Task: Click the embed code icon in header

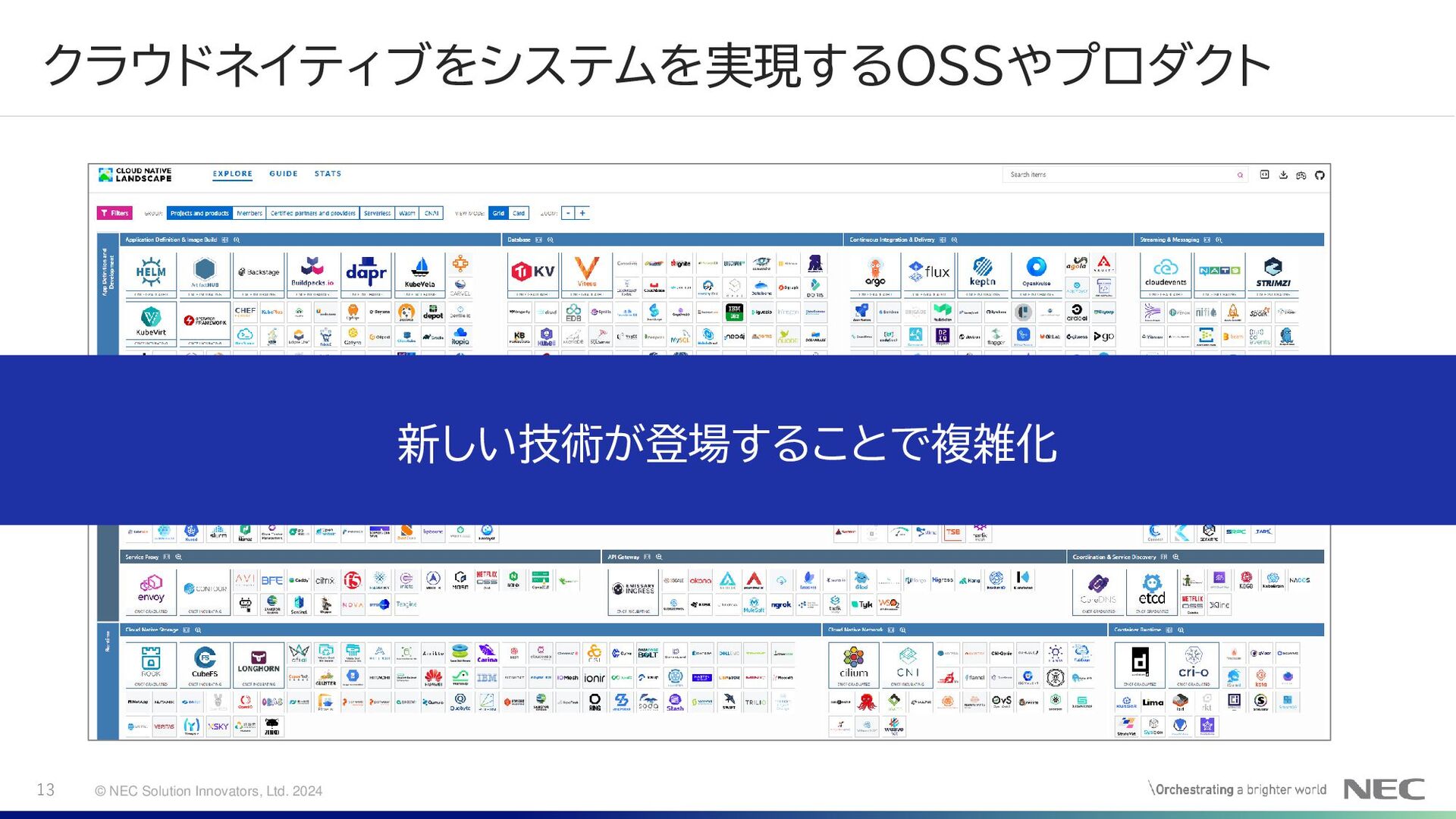Action: coord(1264,174)
